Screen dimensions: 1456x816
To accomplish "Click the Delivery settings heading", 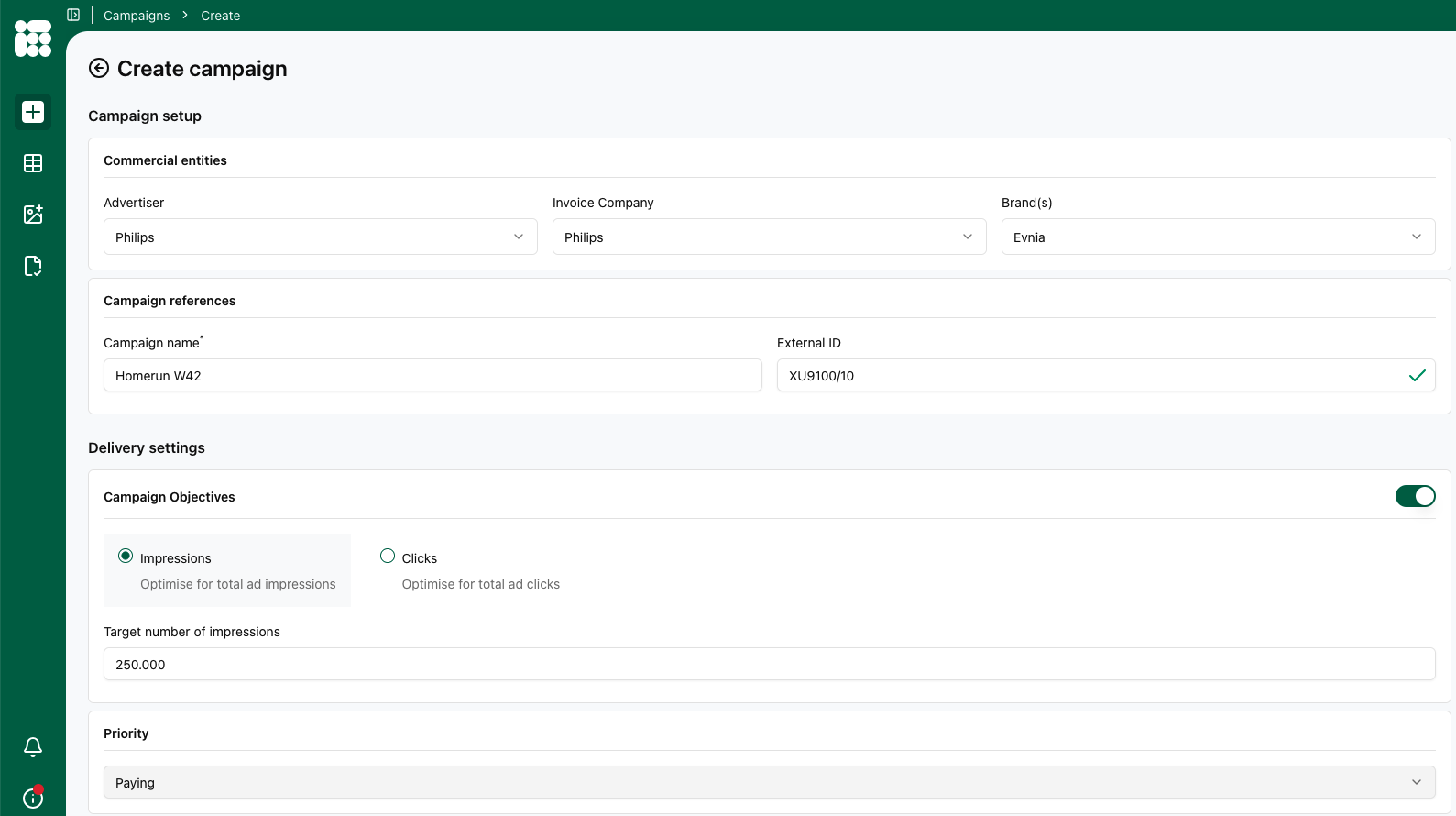I will tap(147, 447).
